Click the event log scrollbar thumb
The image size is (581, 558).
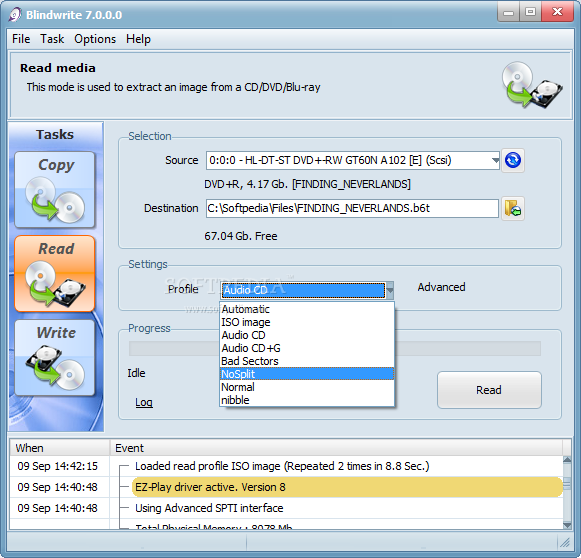[x=567, y=484]
